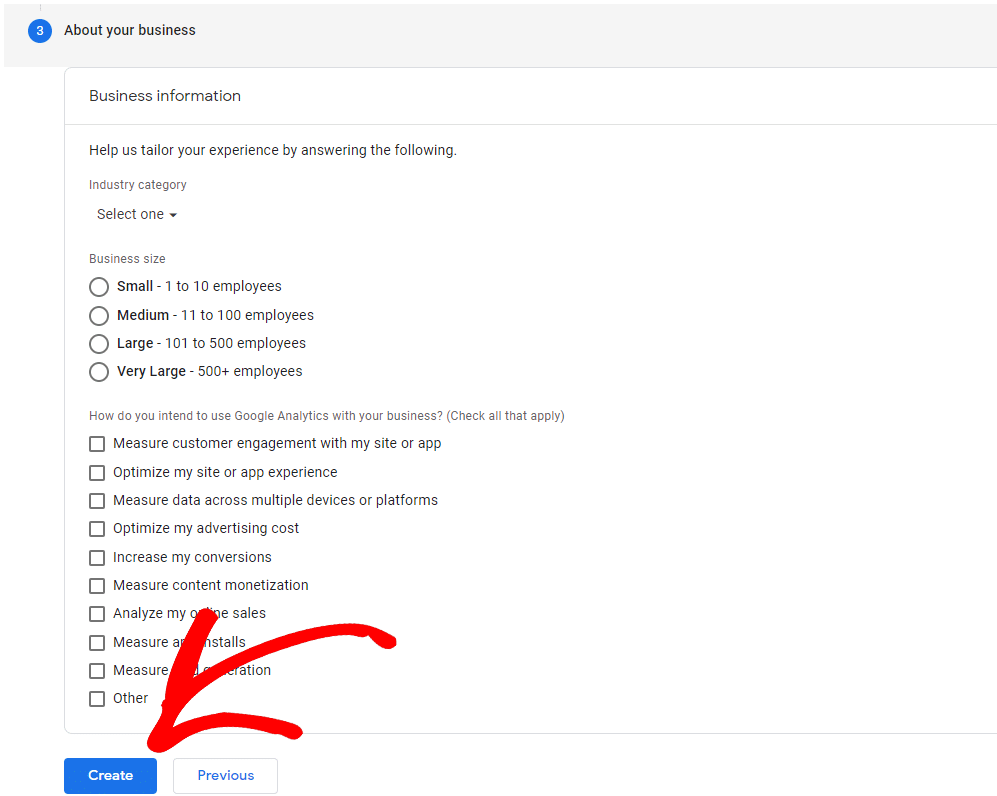Click the step 3 circle icon

(x=40, y=31)
